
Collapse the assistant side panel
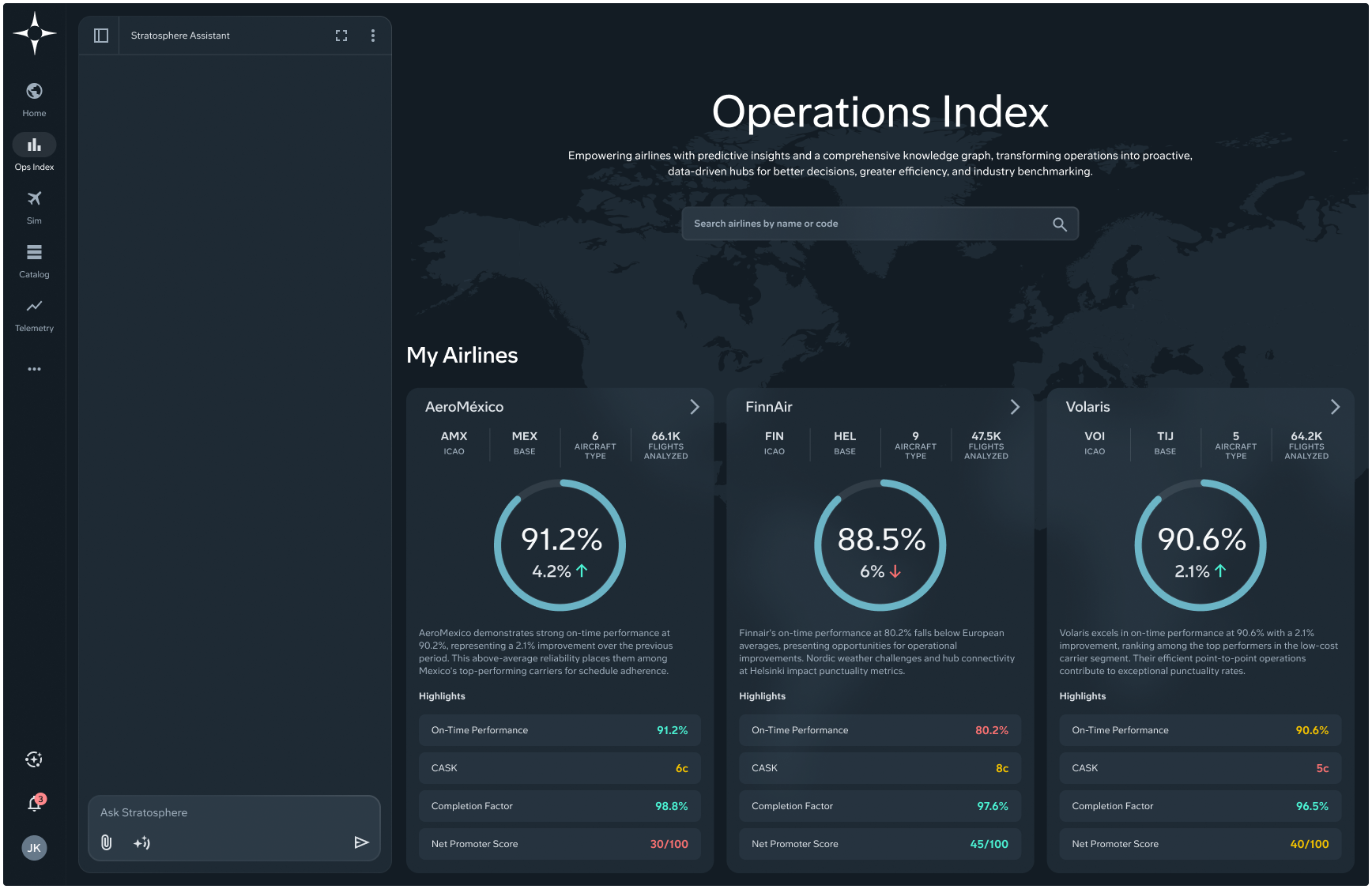point(101,36)
